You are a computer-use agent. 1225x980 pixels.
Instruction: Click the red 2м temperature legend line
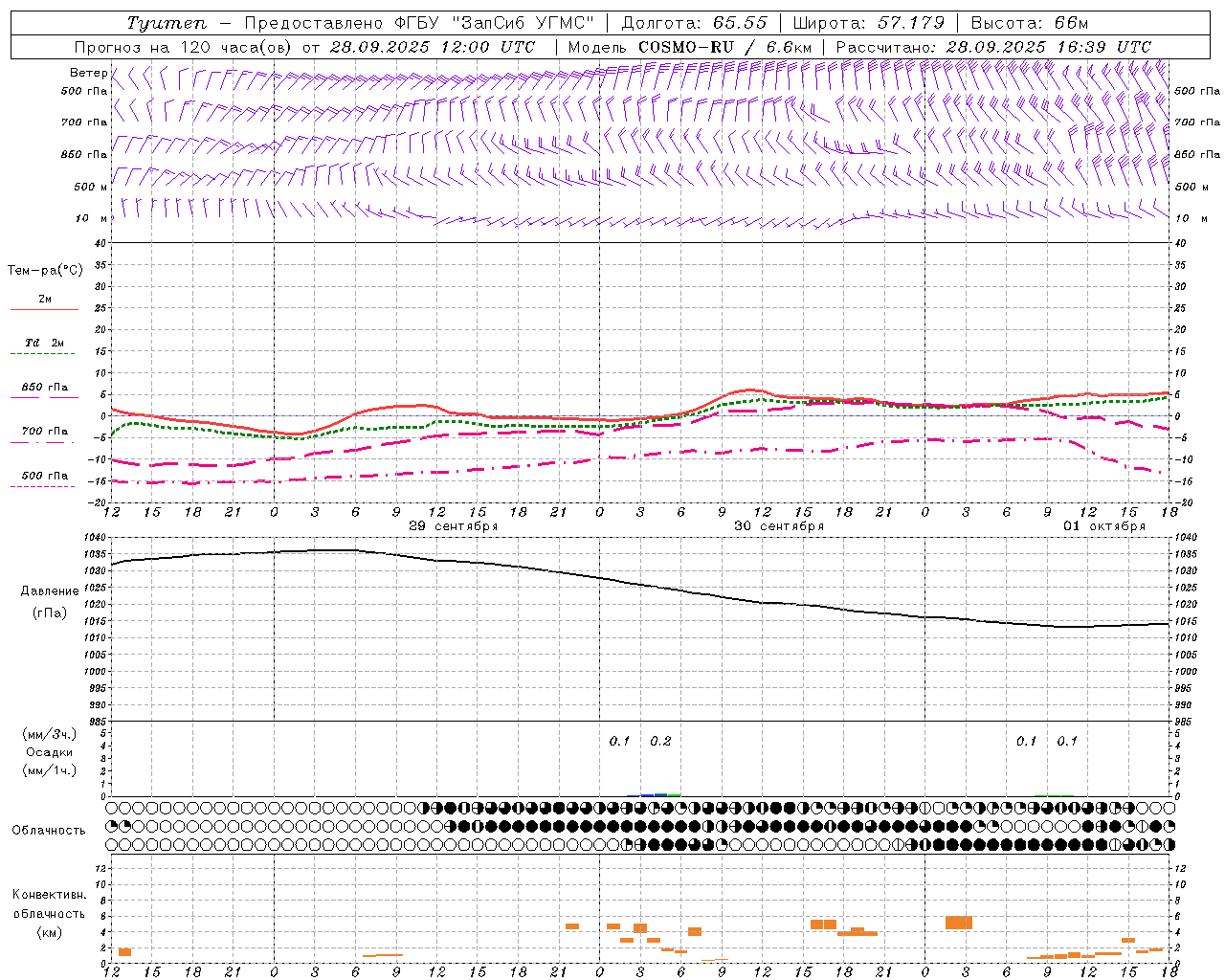[44, 310]
